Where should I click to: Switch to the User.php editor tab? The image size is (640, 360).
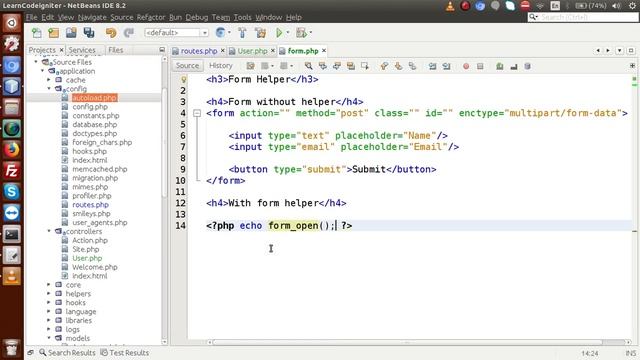coord(252,51)
